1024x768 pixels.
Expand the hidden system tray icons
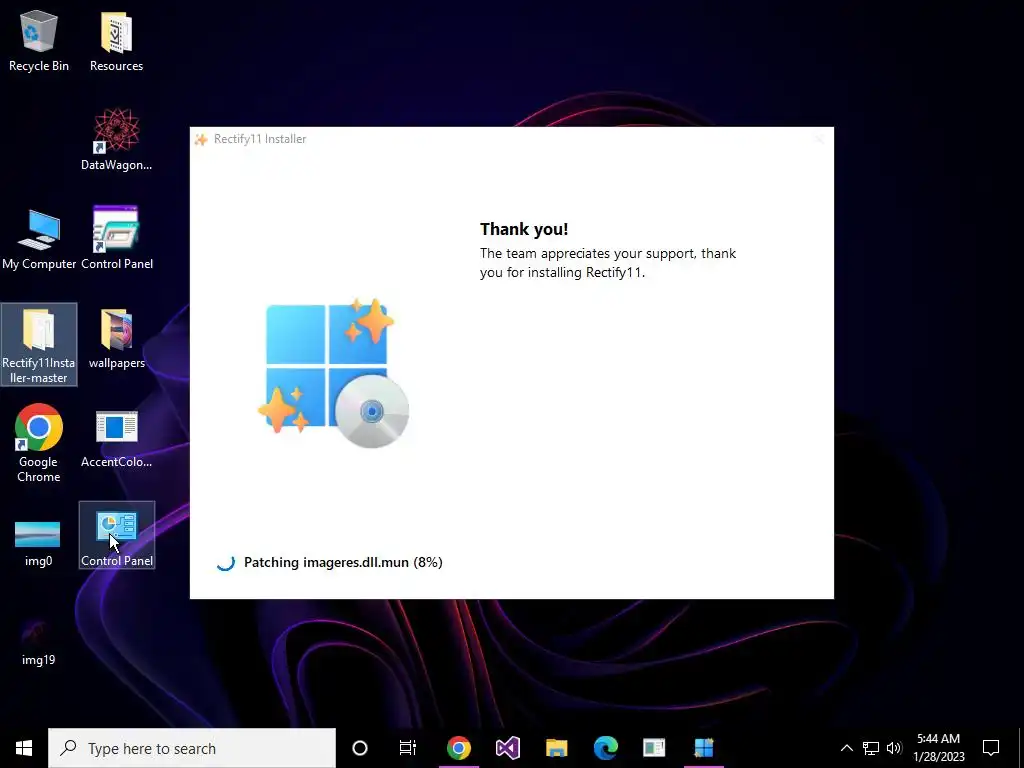coord(846,748)
